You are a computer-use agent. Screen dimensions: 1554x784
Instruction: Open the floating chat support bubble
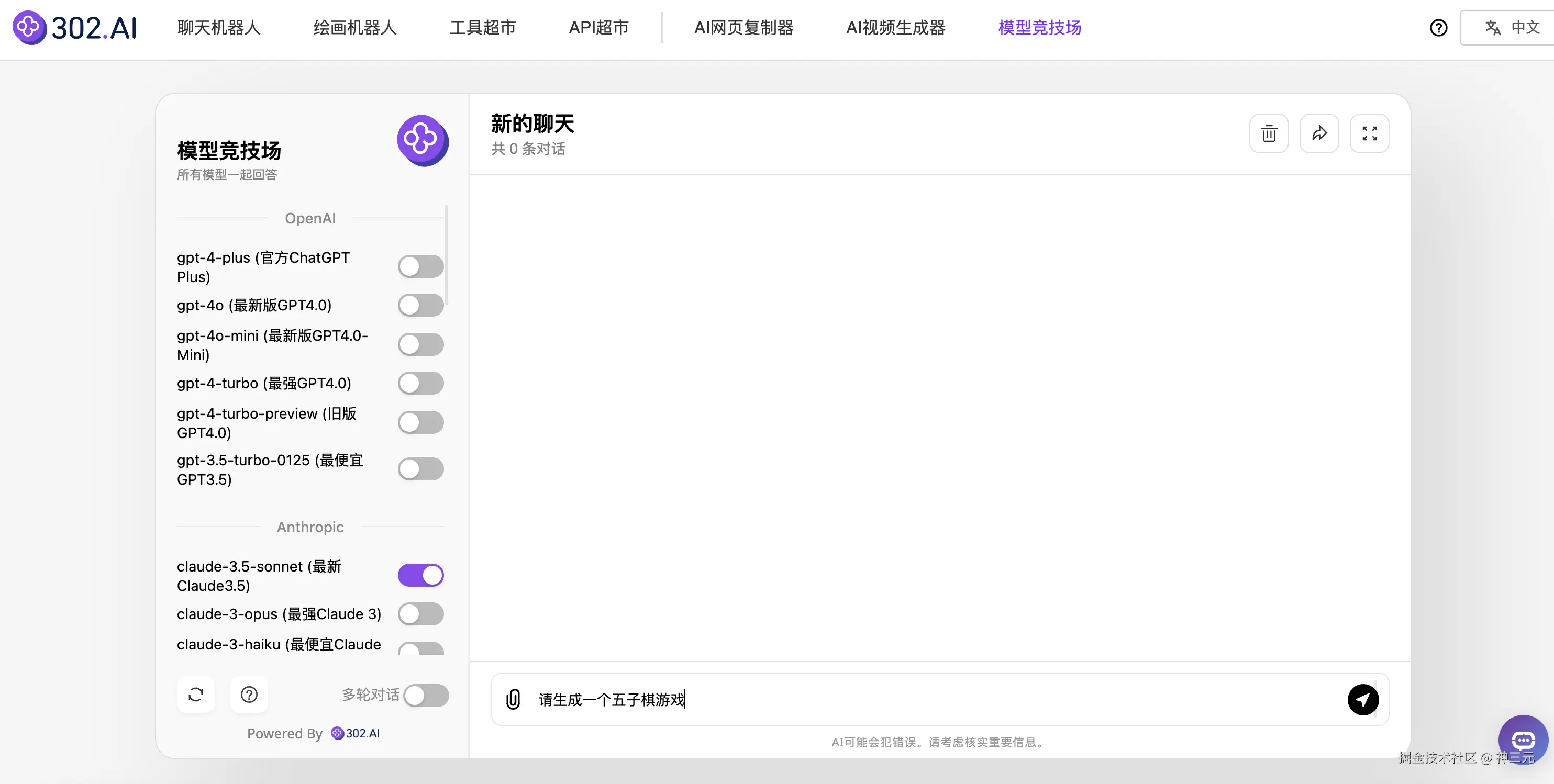pos(1523,740)
